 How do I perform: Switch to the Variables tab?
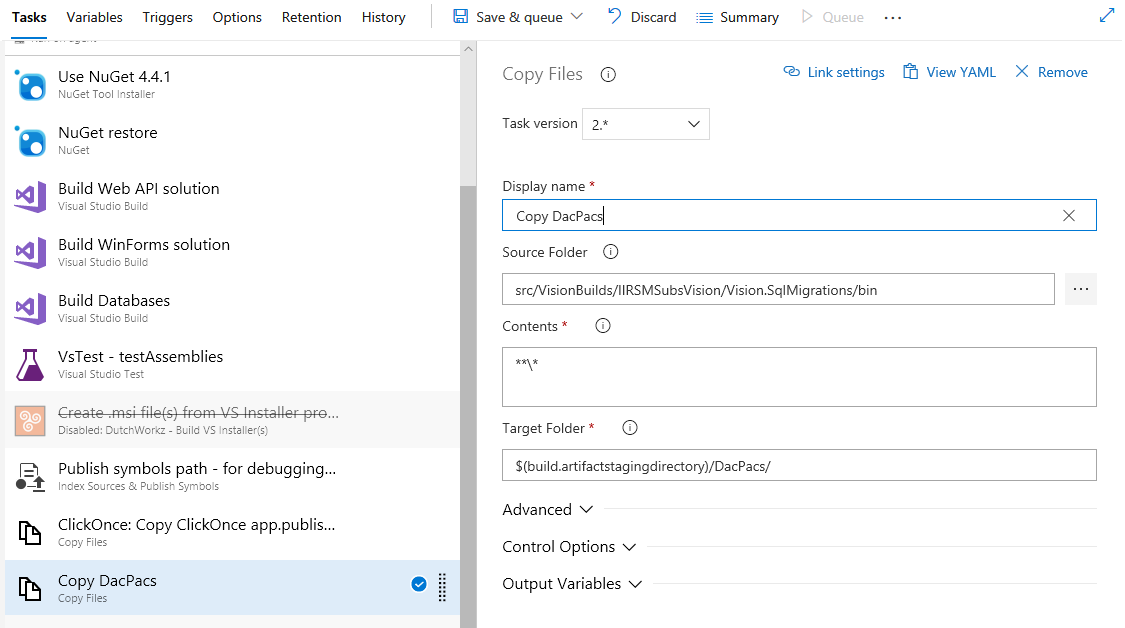coord(94,17)
